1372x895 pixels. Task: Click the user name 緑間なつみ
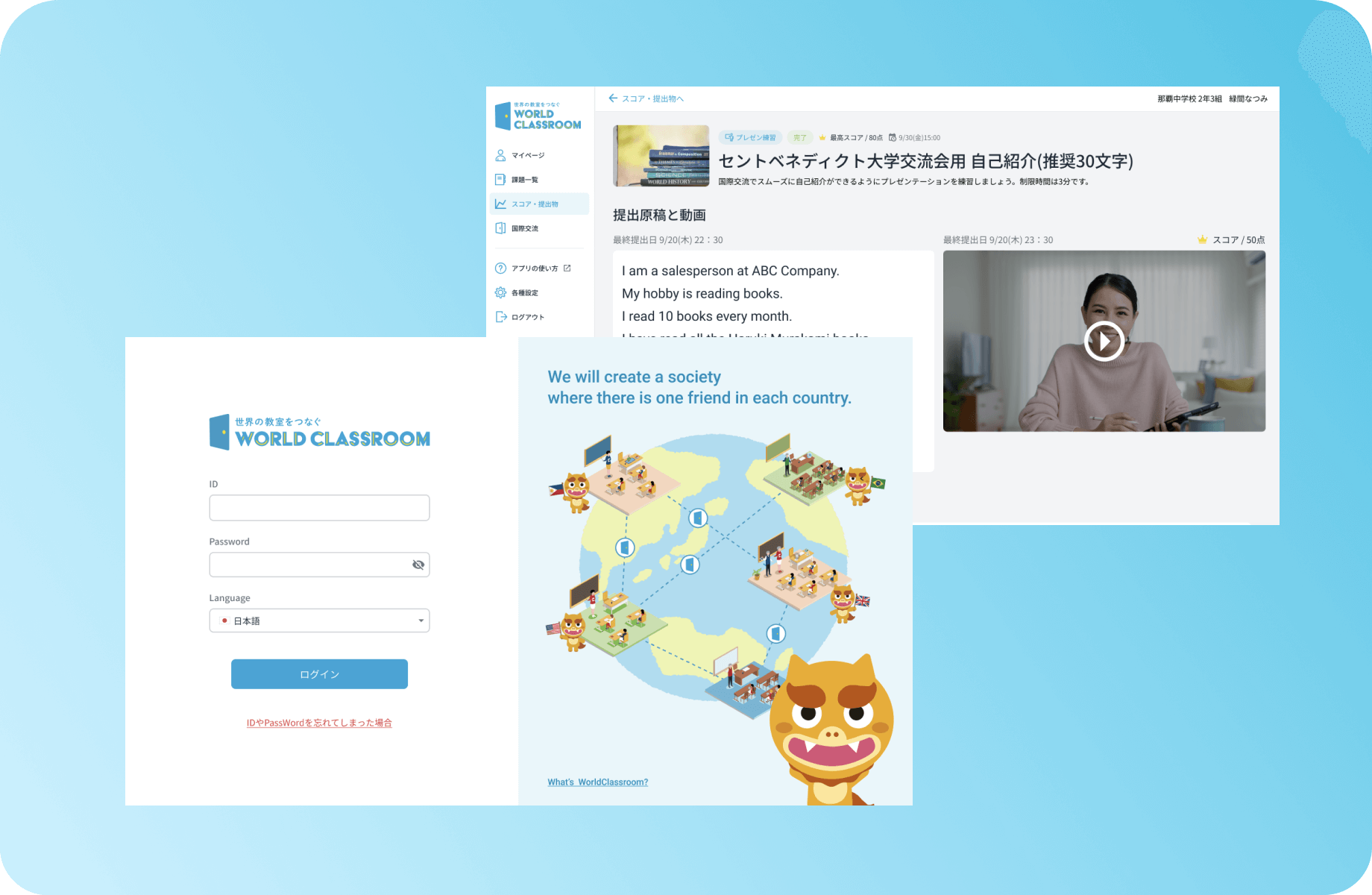pyautogui.click(x=1248, y=98)
